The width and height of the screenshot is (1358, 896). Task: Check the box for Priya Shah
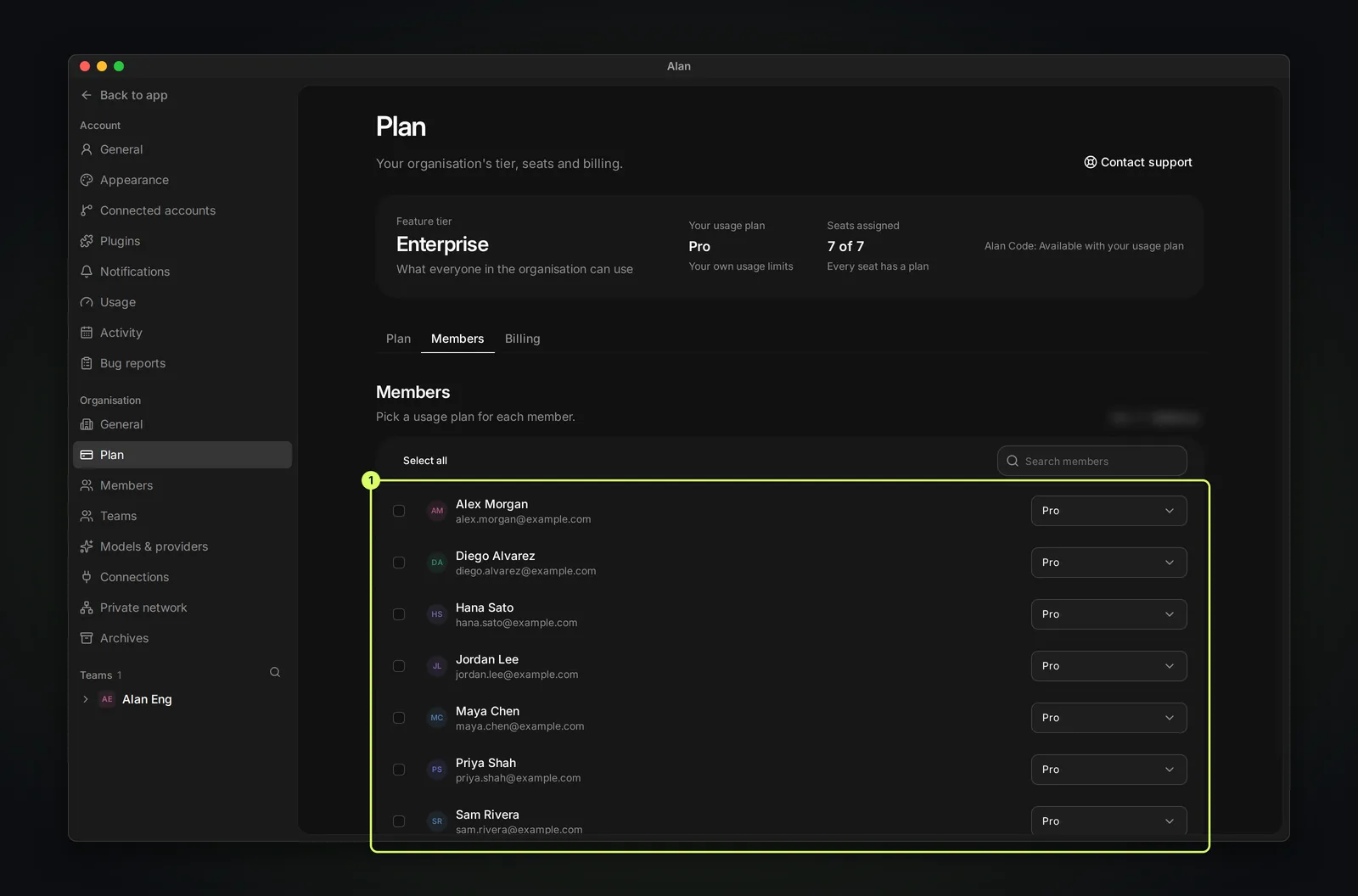[x=399, y=770]
